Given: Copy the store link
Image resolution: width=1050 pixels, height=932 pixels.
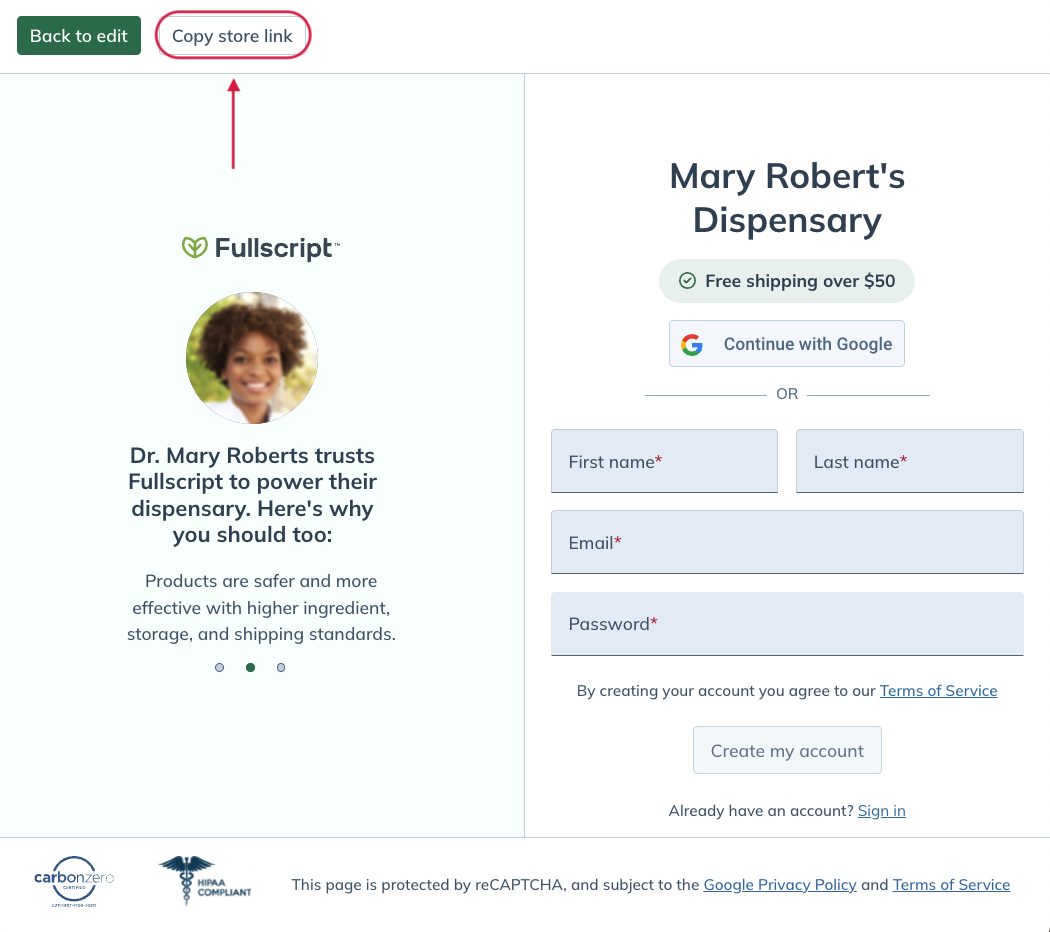Looking at the screenshot, I should (x=232, y=35).
